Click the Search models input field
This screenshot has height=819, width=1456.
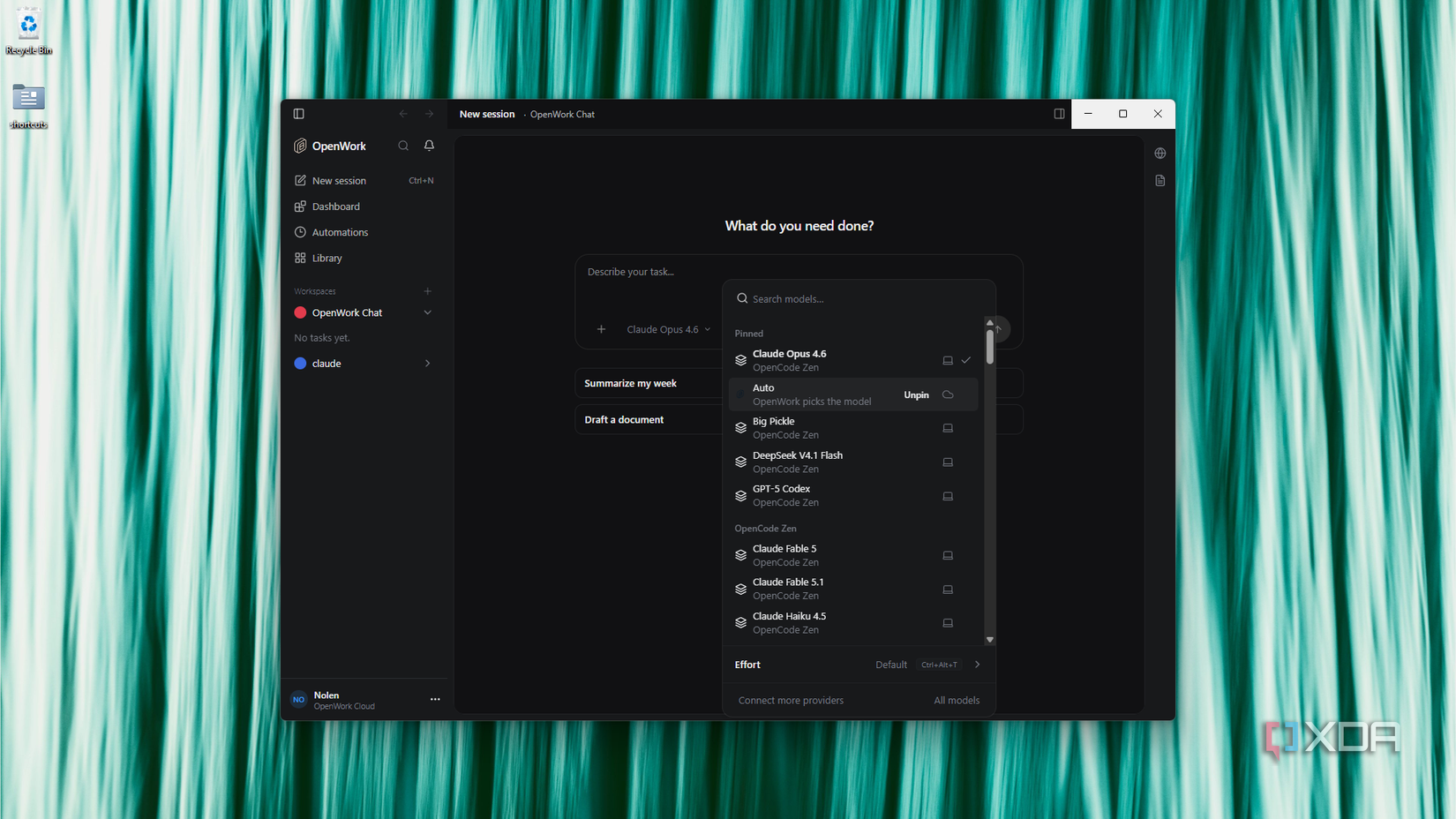tap(859, 299)
